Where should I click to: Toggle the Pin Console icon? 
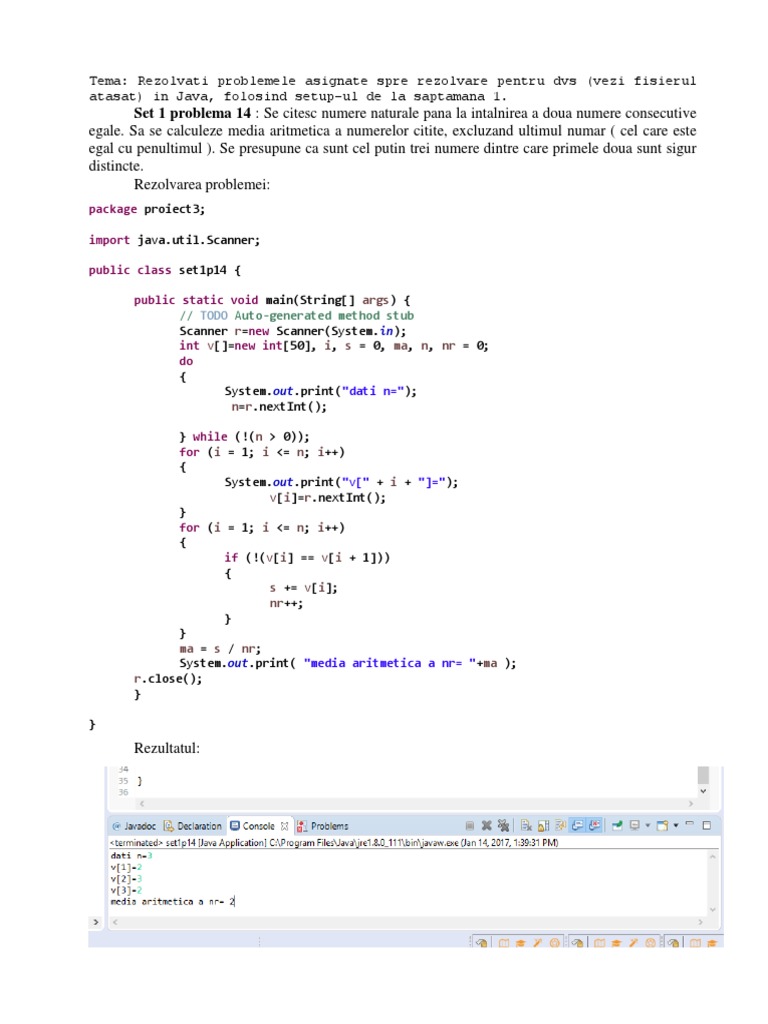coord(617,825)
